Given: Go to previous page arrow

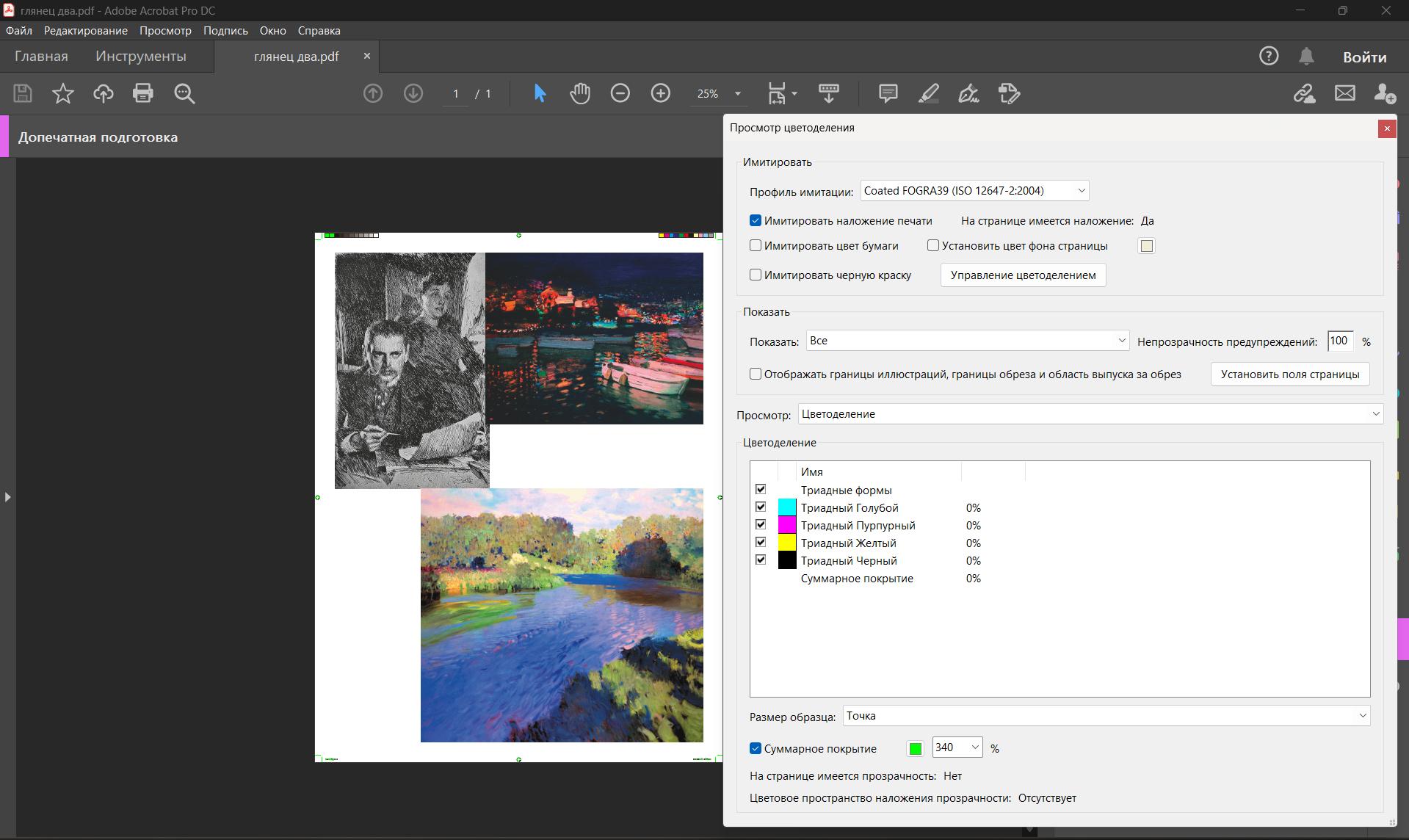Looking at the screenshot, I should (x=373, y=93).
